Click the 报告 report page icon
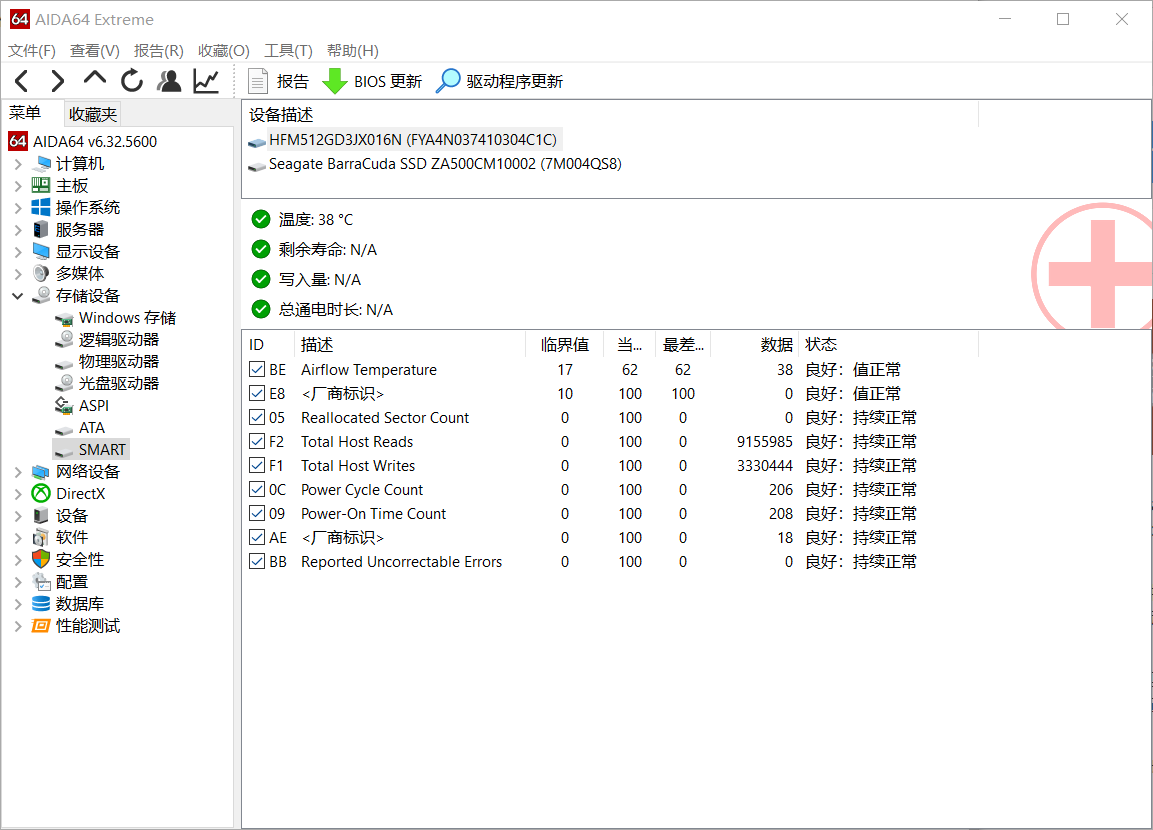1153x830 pixels. [257, 81]
